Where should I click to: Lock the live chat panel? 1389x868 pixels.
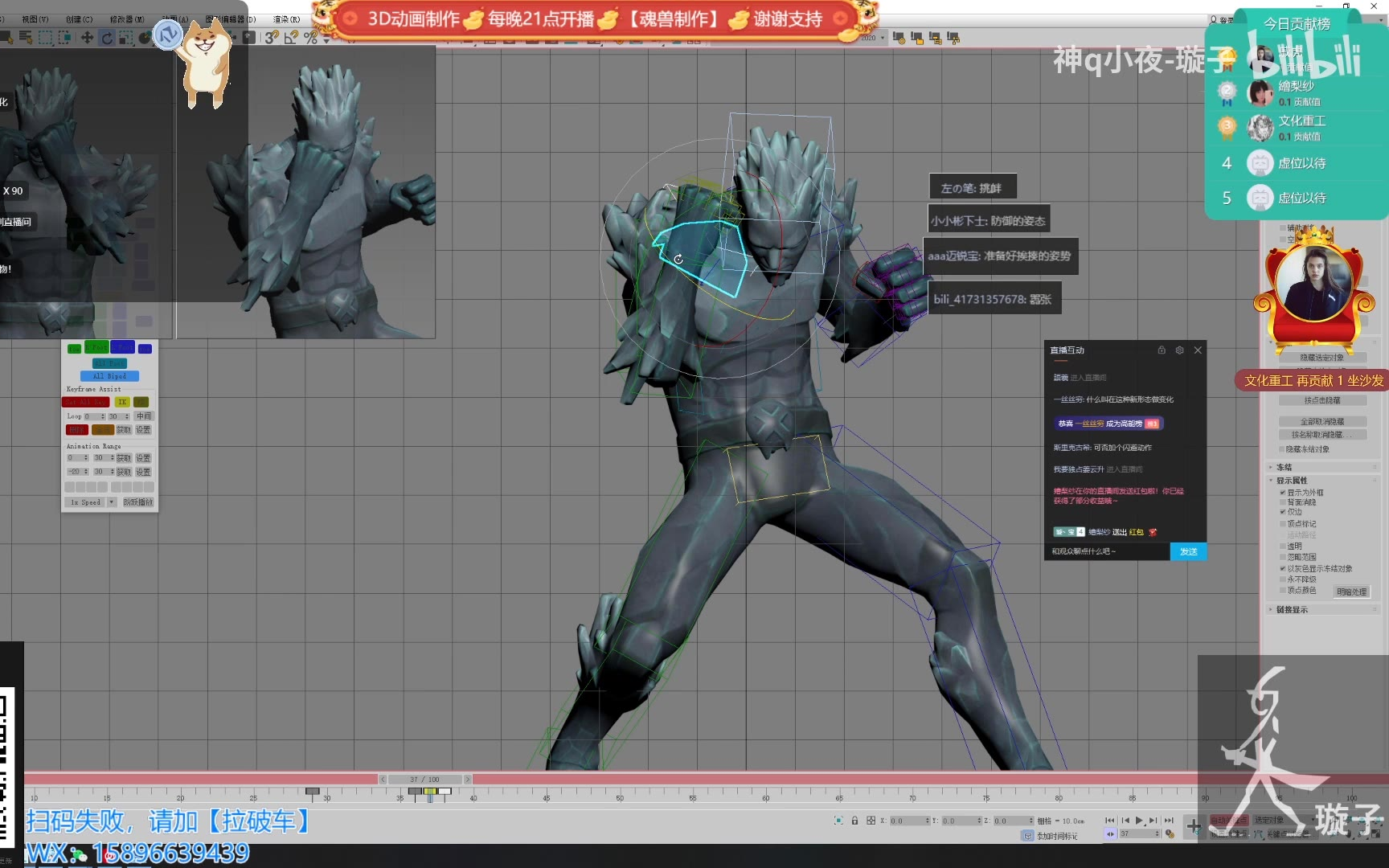pyautogui.click(x=1162, y=350)
